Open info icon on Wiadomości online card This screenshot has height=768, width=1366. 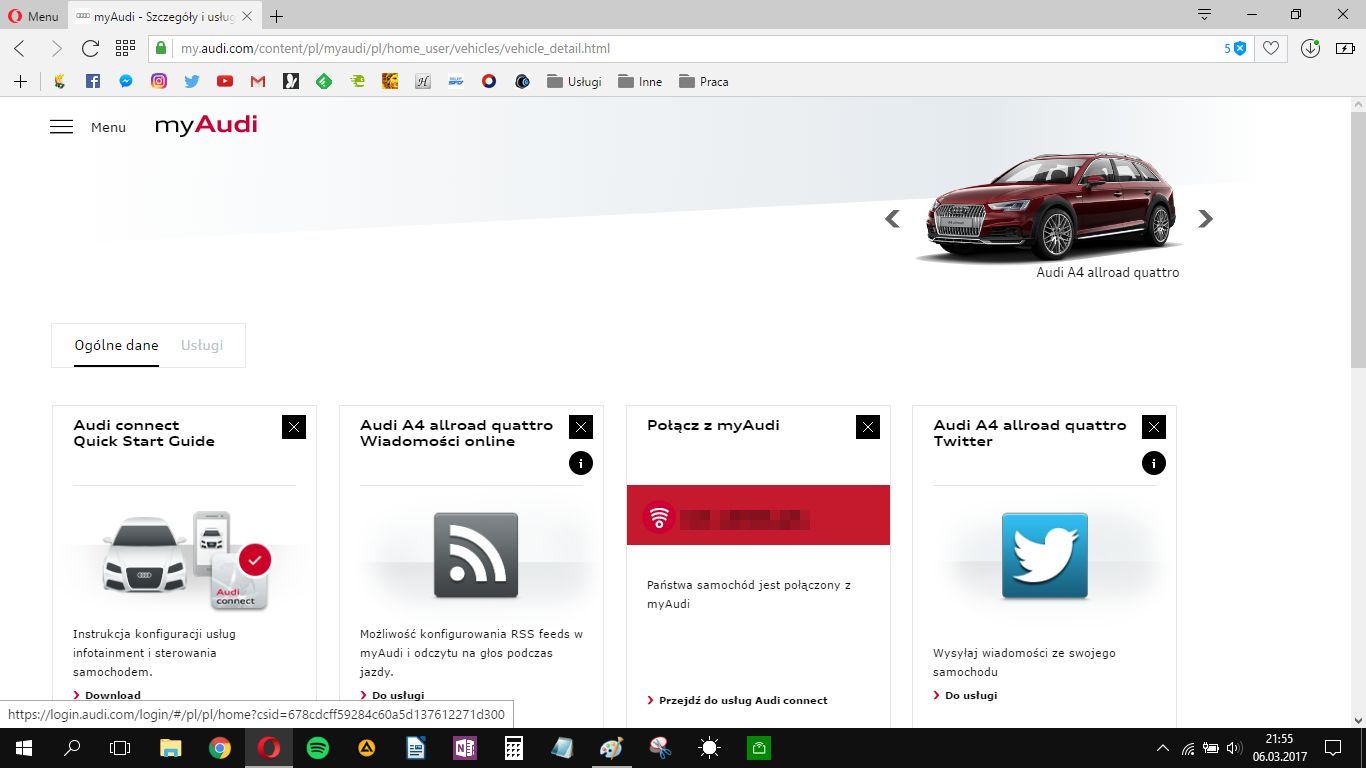pyautogui.click(x=581, y=463)
